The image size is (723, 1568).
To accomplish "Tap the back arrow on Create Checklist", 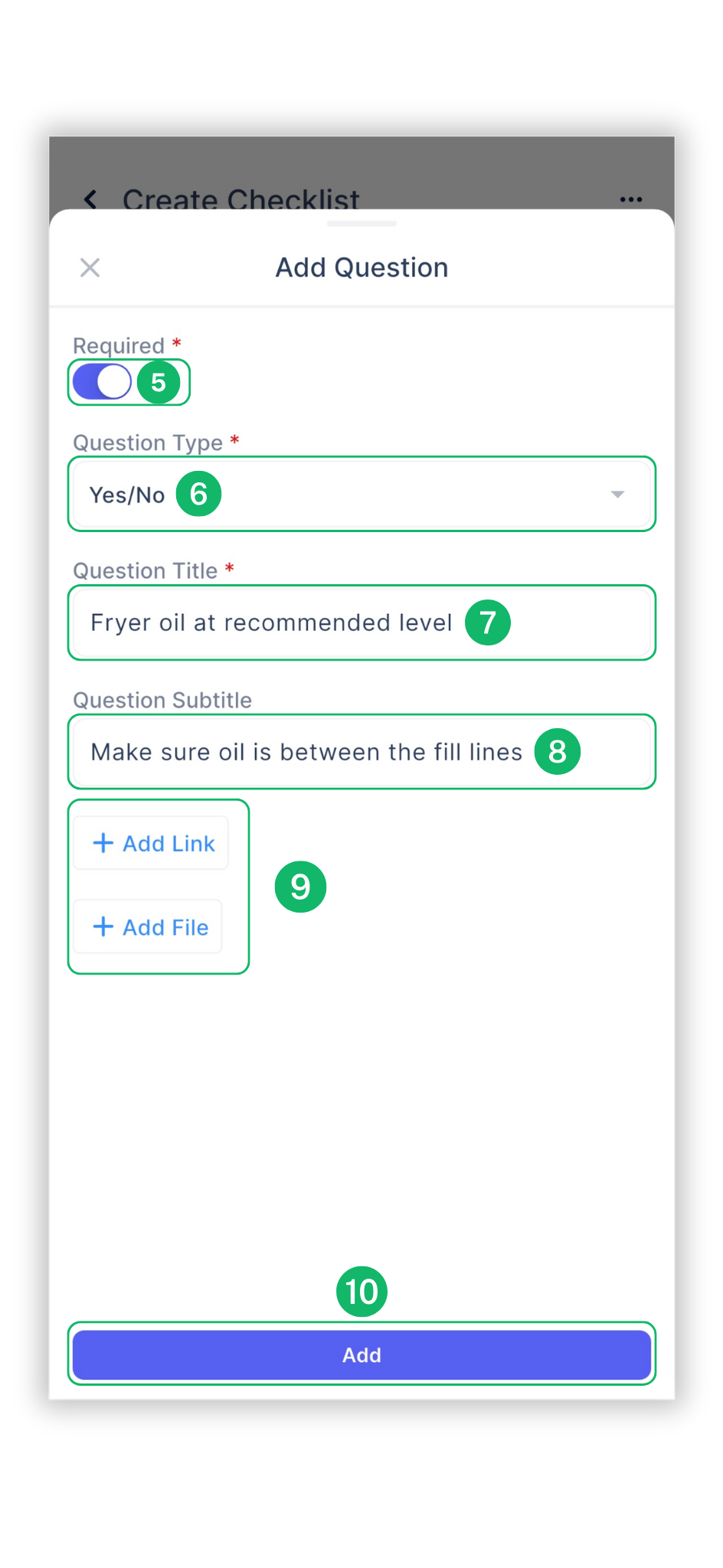I will click(x=91, y=199).
